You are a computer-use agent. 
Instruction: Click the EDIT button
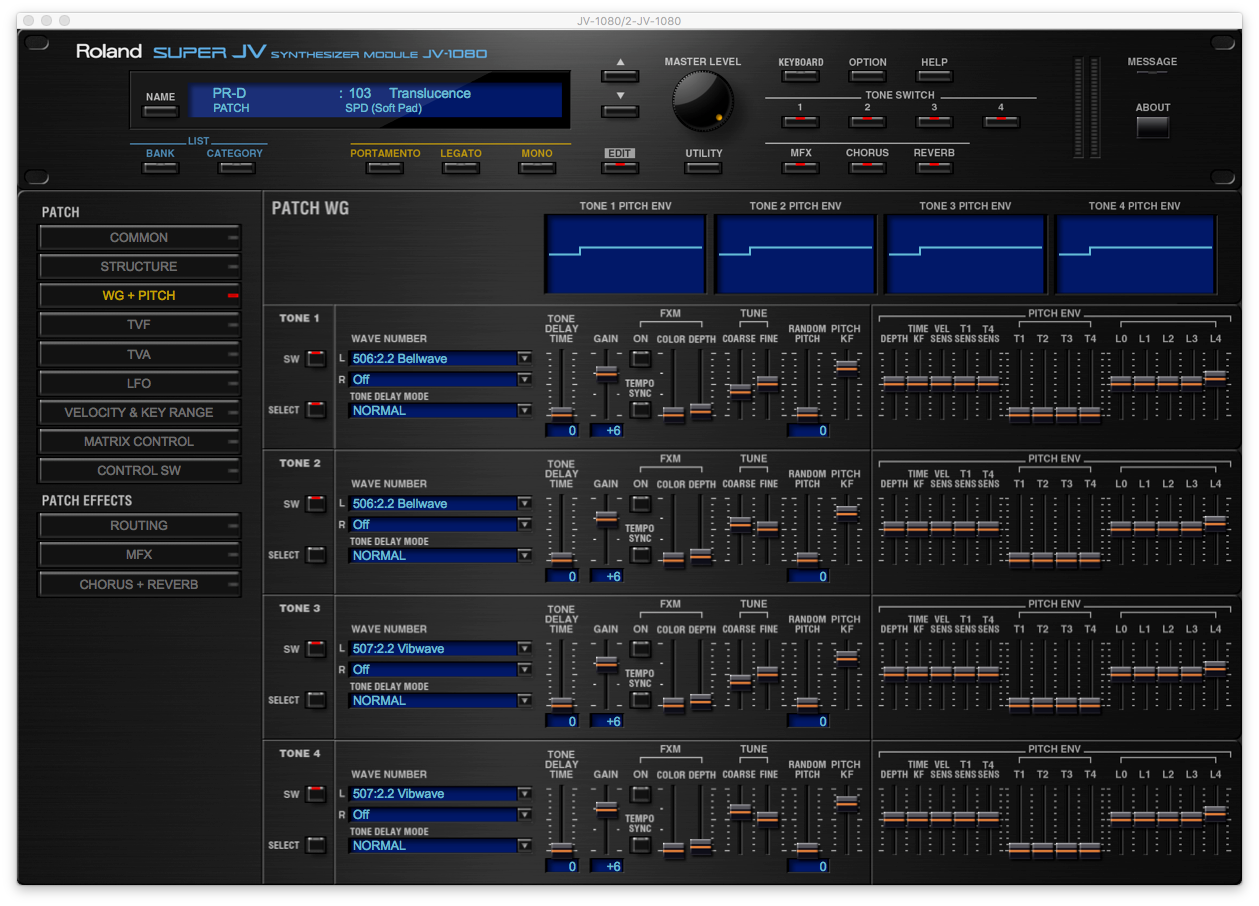click(x=620, y=168)
